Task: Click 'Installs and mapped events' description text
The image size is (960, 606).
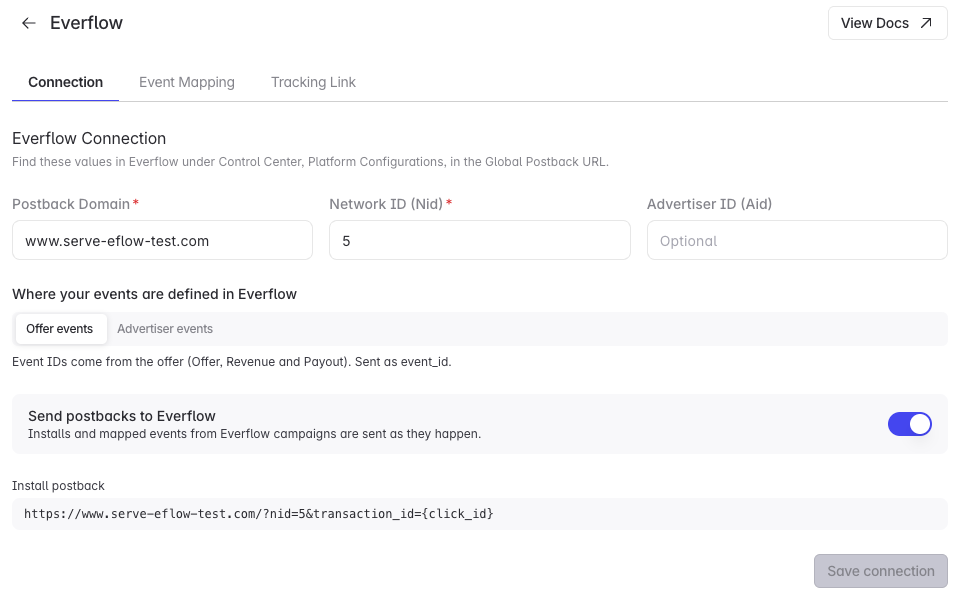Action: click(x=255, y=434)
